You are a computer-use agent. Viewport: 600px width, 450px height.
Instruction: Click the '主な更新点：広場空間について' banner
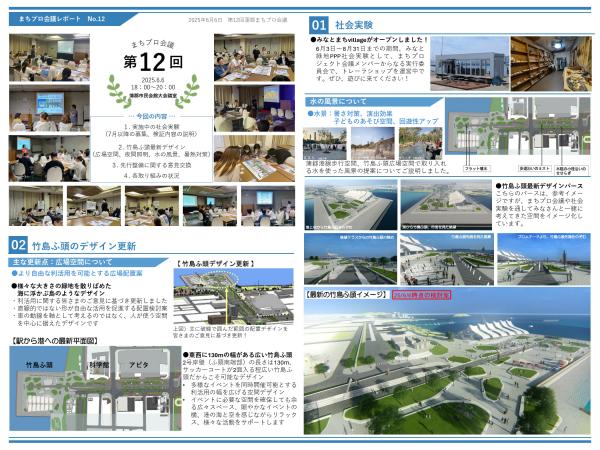pyautogui.click(x=88, y=262)
